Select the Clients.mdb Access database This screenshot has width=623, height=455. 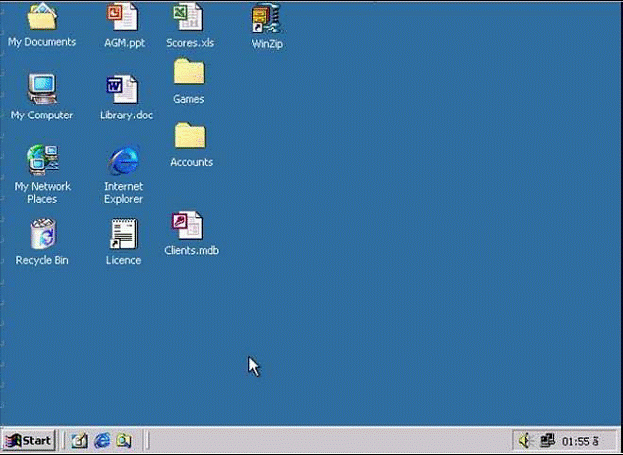188,226
